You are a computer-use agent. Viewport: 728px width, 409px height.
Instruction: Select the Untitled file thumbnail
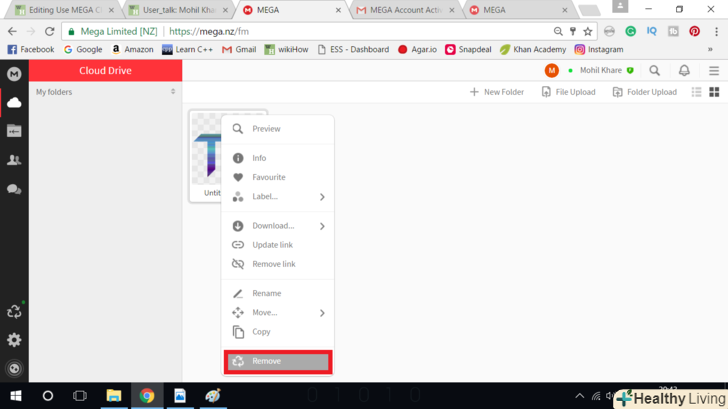coord(206,156)
